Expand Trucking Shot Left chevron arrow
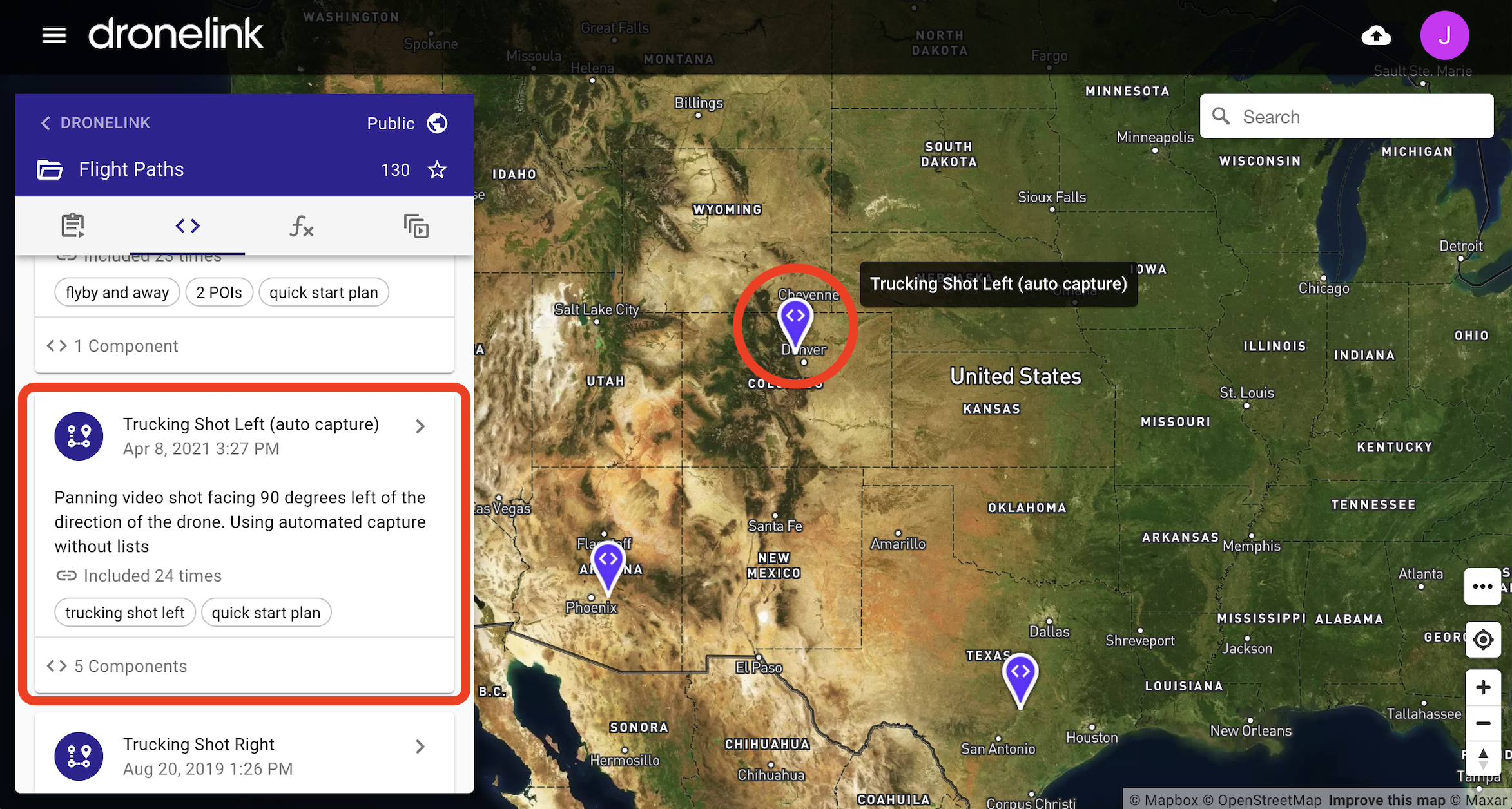This screenshot has height=809, width=1512. point(420,426)
